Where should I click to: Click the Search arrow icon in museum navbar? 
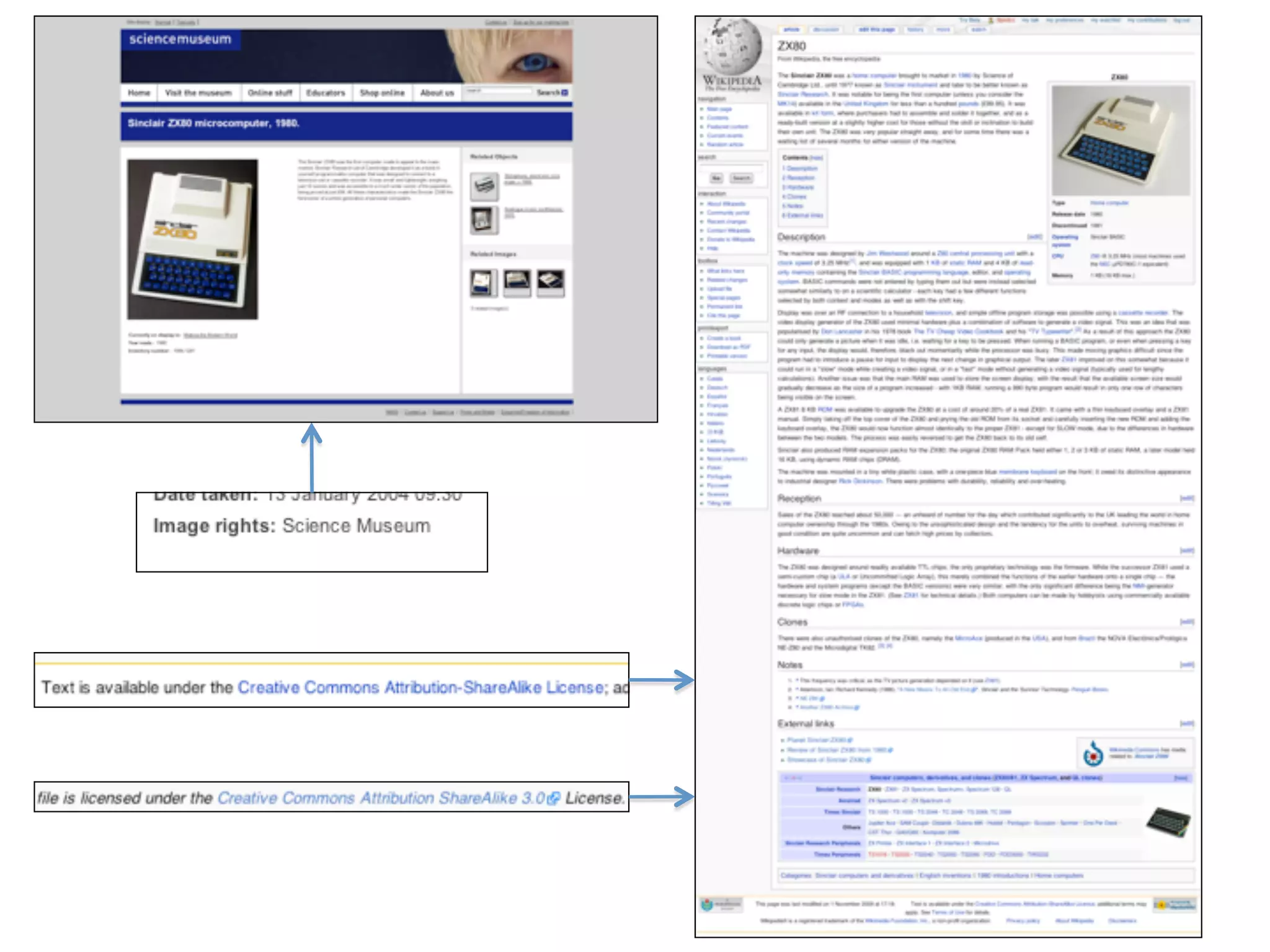[564, 92]
